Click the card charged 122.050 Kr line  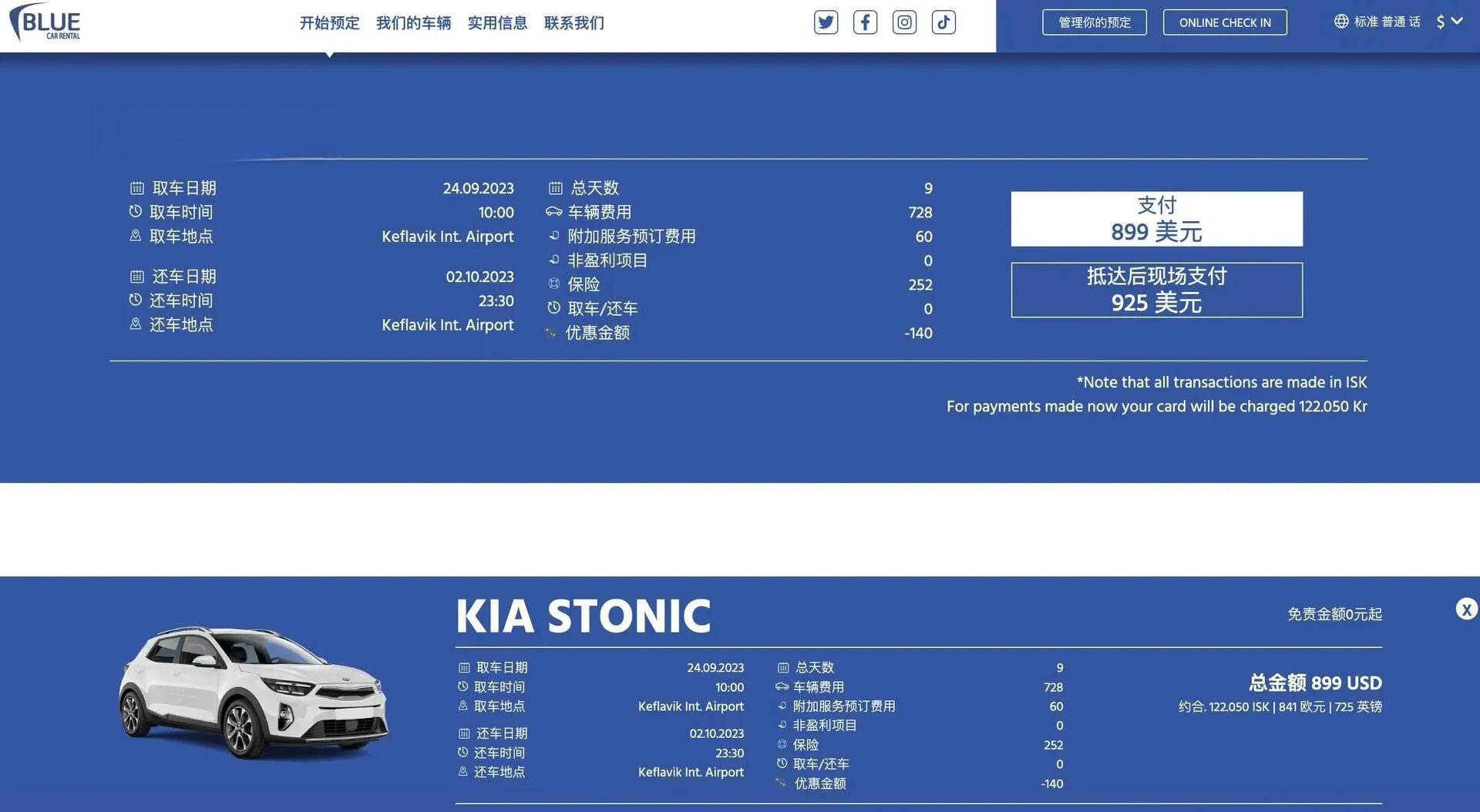pos(1157,406)
